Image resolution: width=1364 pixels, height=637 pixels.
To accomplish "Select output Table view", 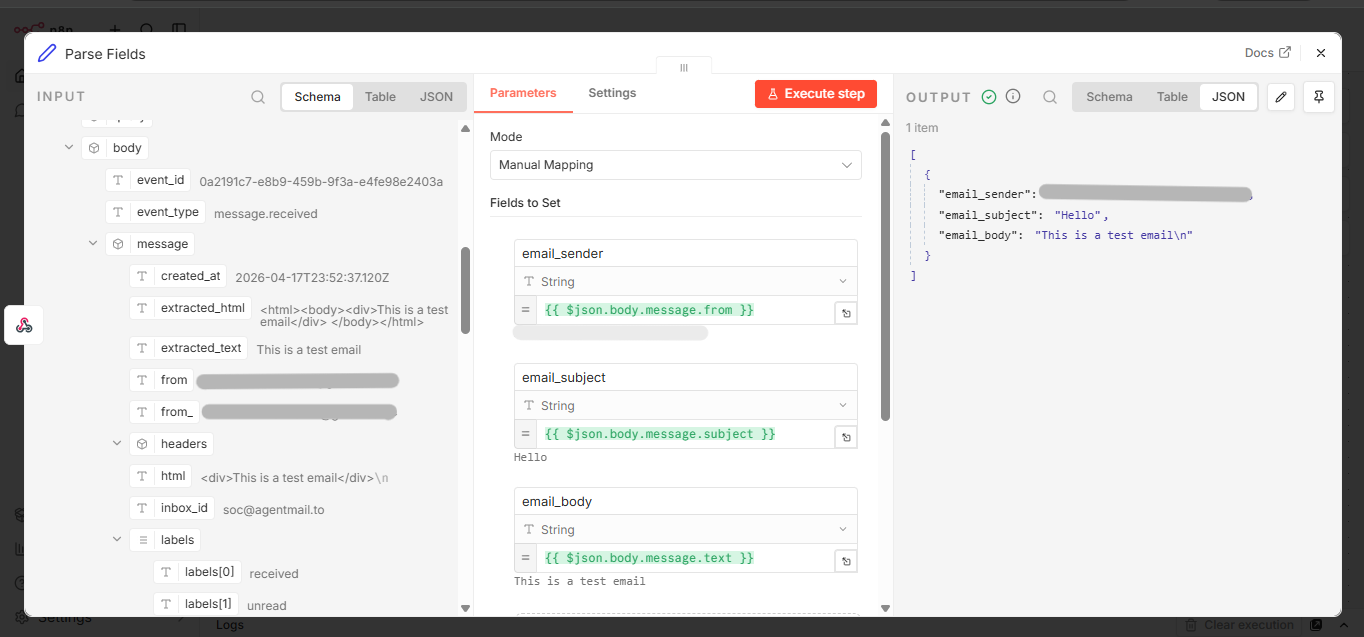I will pos(1172,97).
